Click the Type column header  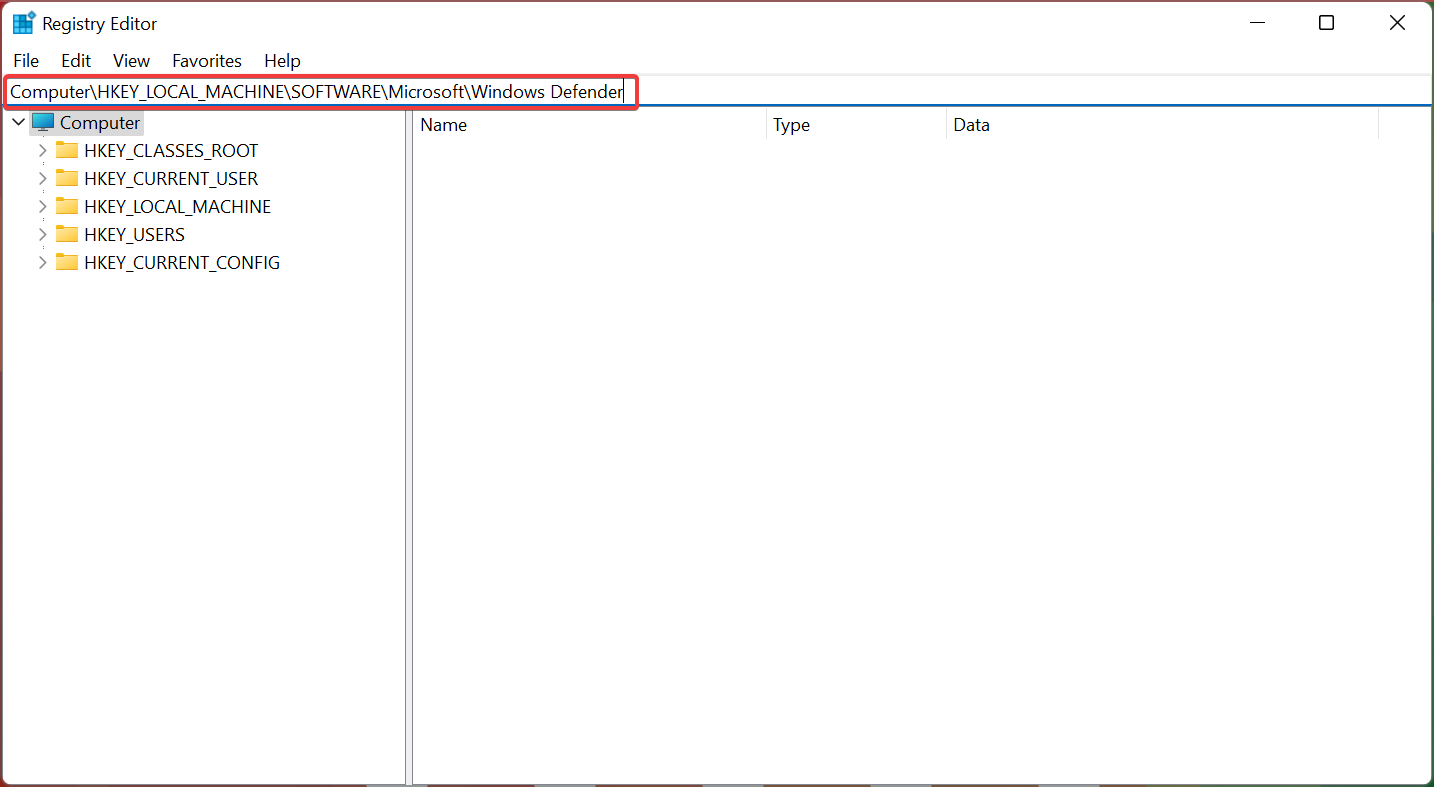[856, 125]
